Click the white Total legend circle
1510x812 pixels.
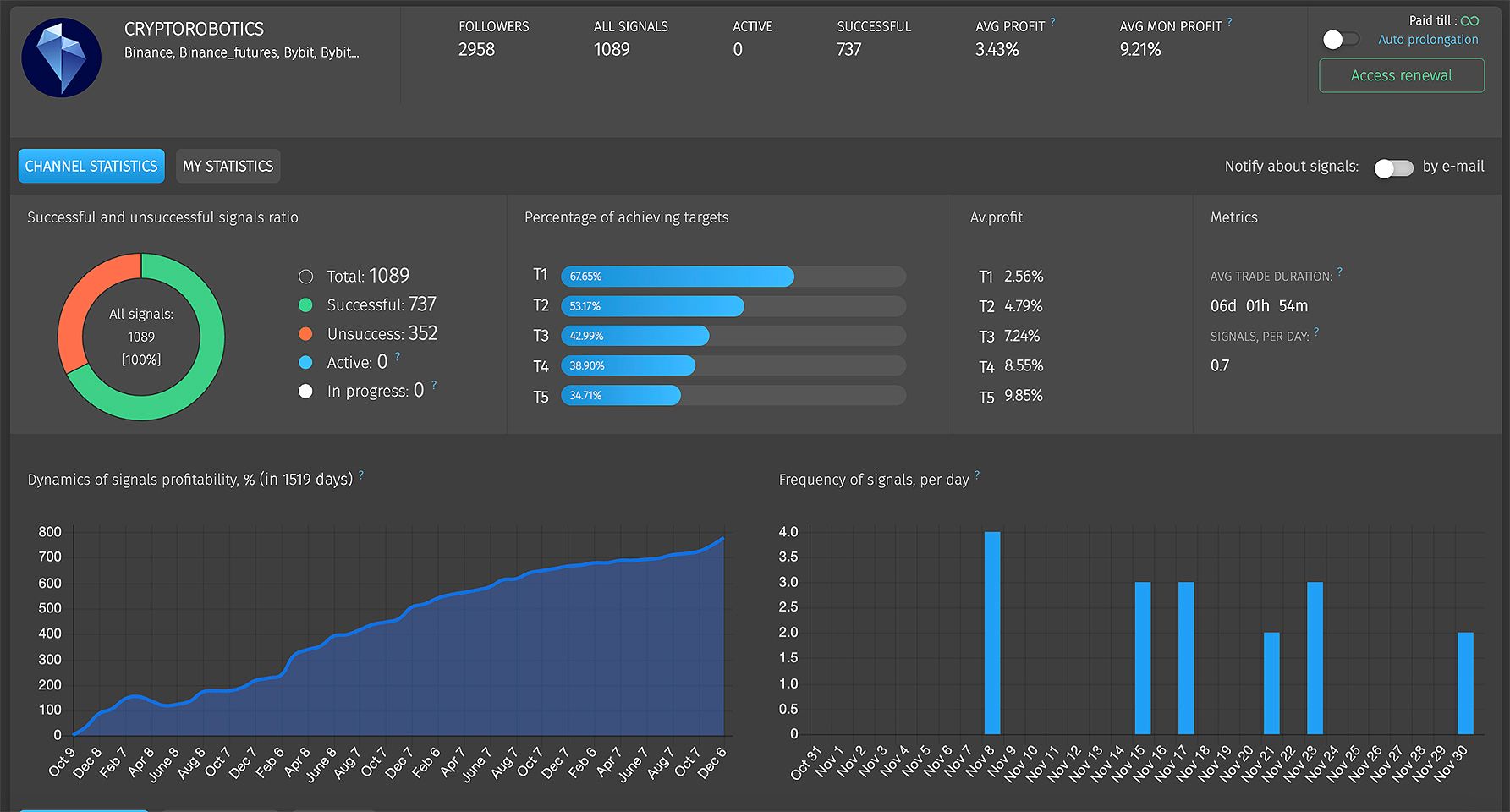coord(305,277)
